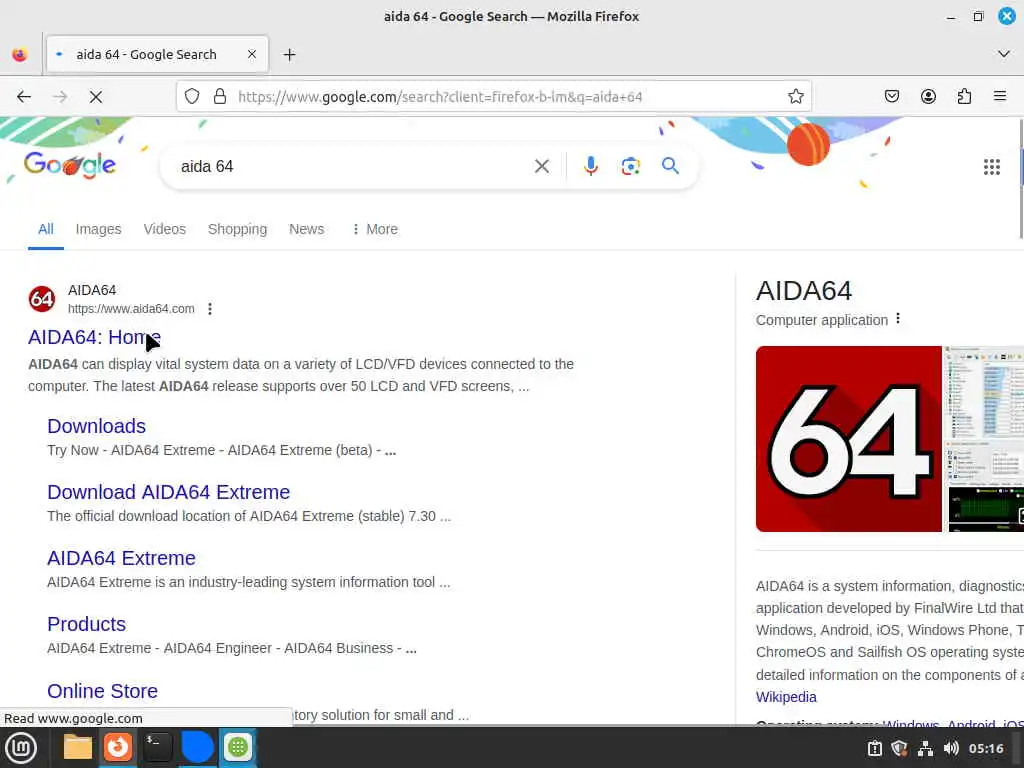Open the volume control tray icon

pos(951,748)
